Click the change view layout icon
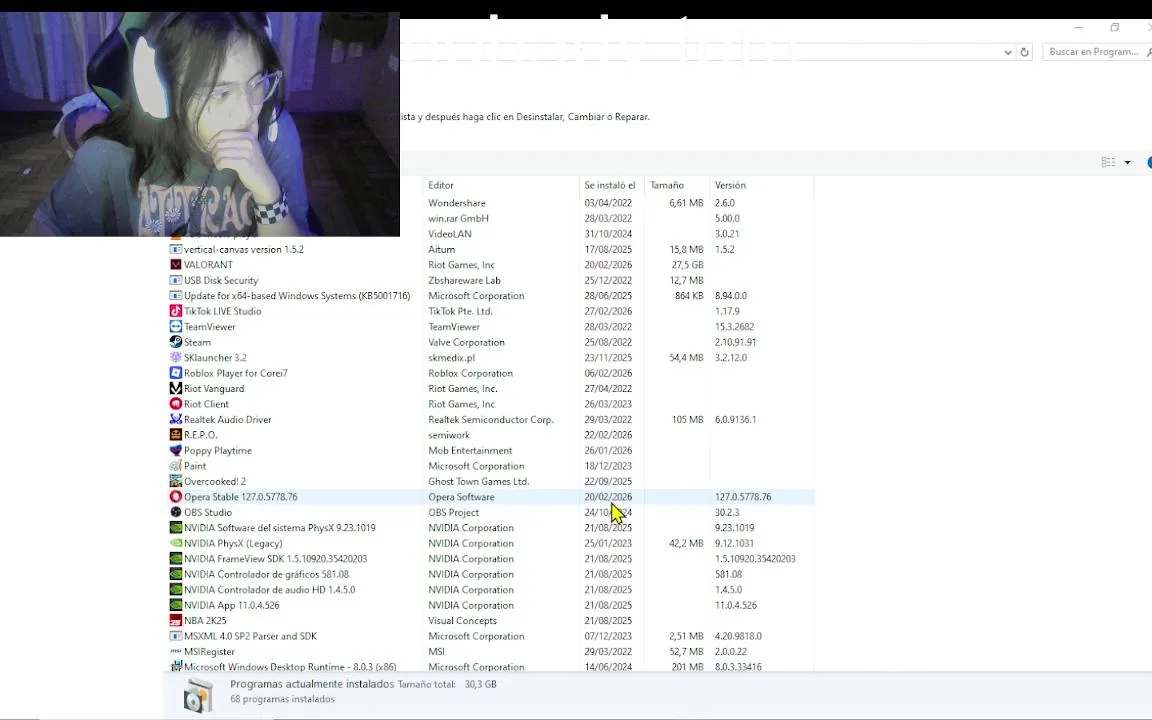The image size is (1152, 720). point(1109,162)
